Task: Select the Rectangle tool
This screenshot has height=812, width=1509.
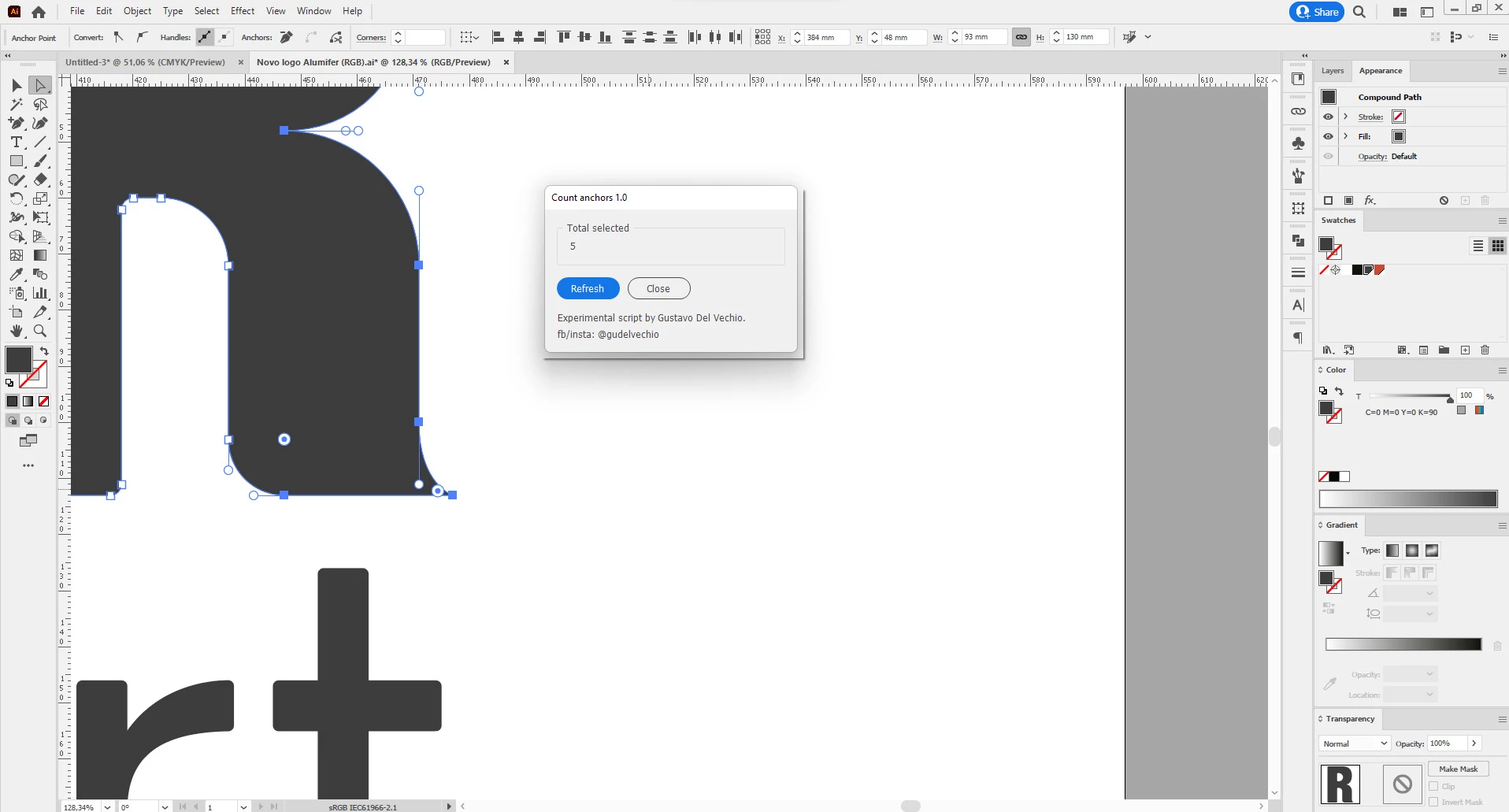Action: (17, 161)
